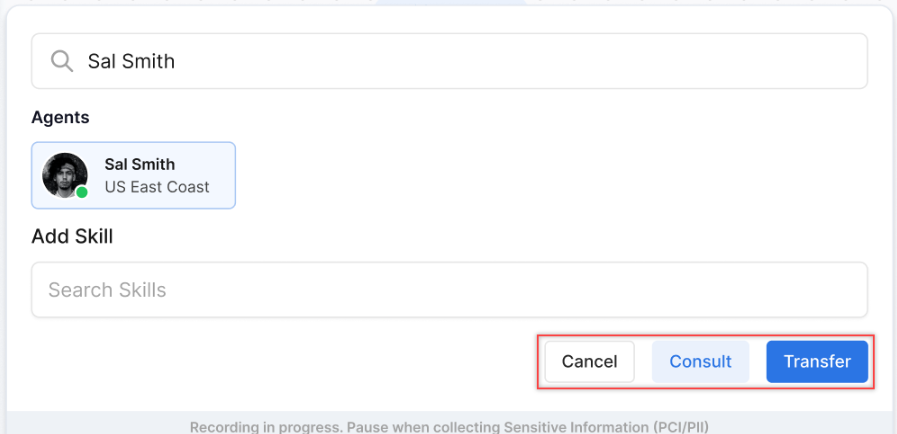Click the typed "Sal Smith" search text
The height and width of the screenshot is (434, 897).
tap(131, 61)
